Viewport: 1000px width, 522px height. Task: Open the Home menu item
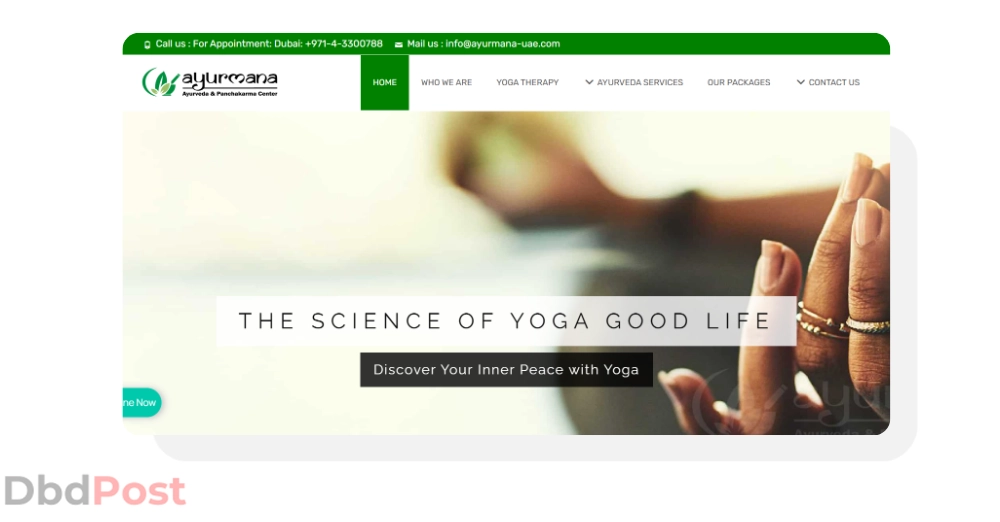pos(385,82)
